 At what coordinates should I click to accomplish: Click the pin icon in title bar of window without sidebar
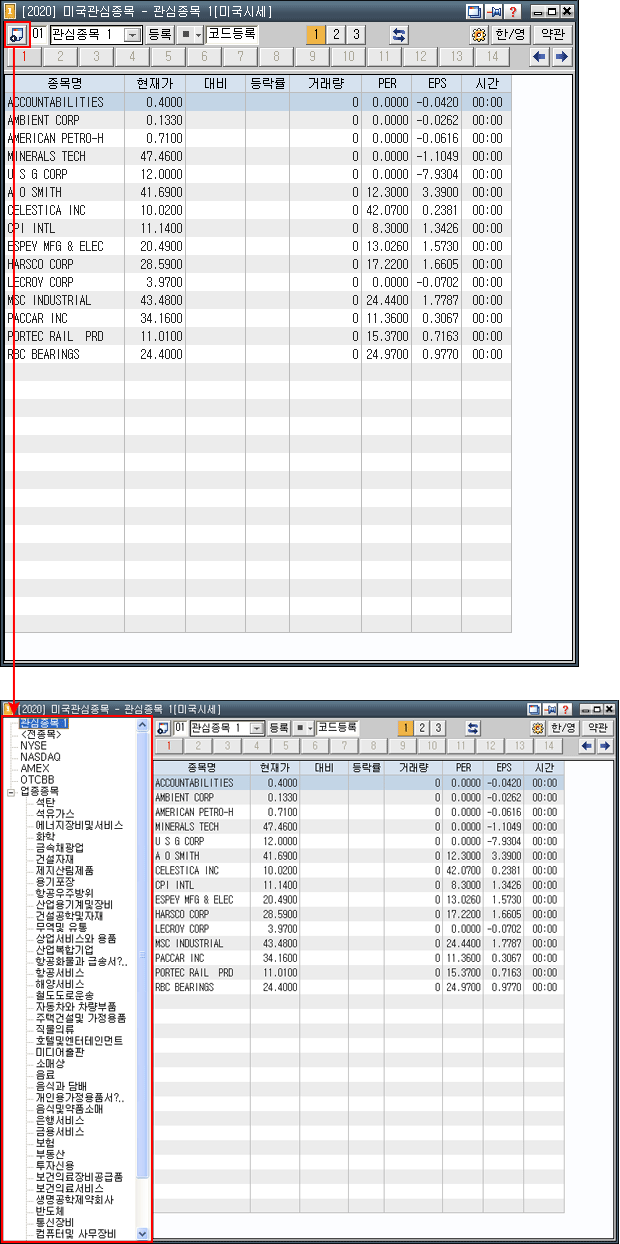coord(495,11)
